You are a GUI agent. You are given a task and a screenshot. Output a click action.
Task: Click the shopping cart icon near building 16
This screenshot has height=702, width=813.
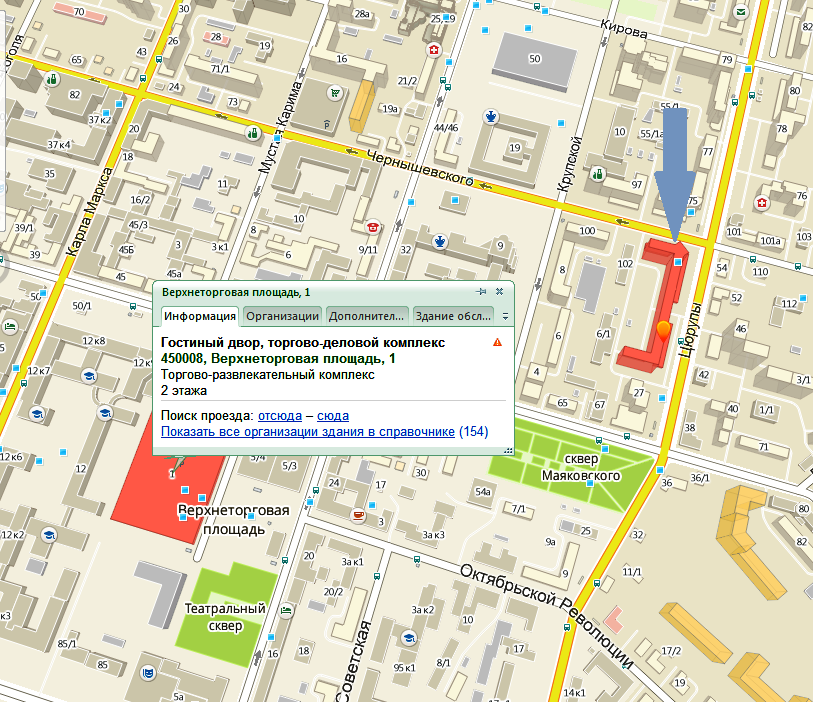click(x=333, y=92)
